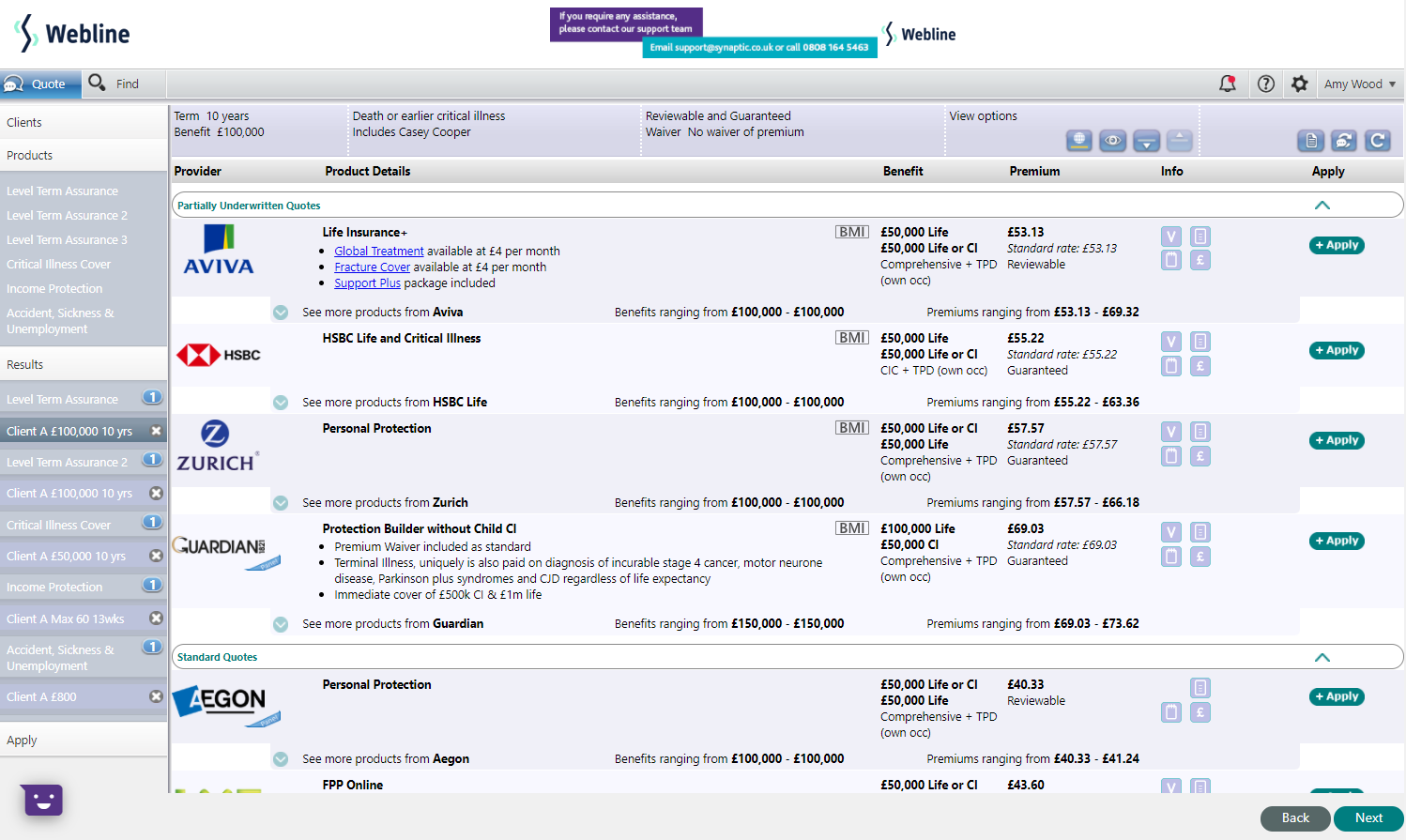The image size is (1406, 840).
Task: Open the notepad icon in Aviva row
Action: pyautogui.click(x=1170, y=260)
